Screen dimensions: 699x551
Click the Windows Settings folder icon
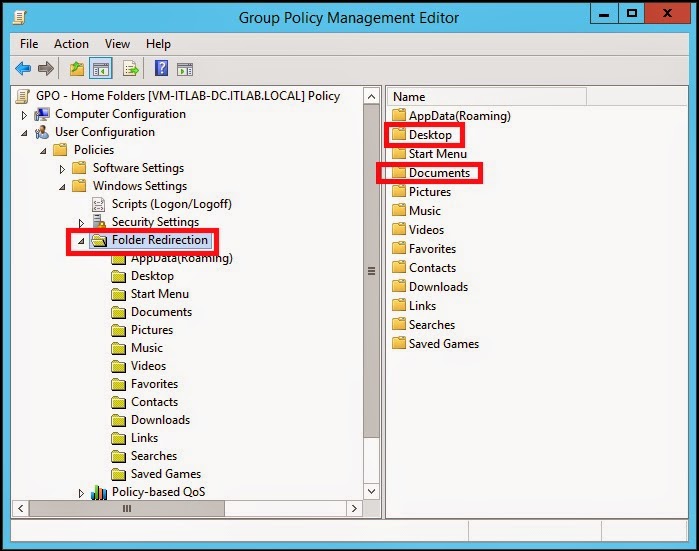79,185
